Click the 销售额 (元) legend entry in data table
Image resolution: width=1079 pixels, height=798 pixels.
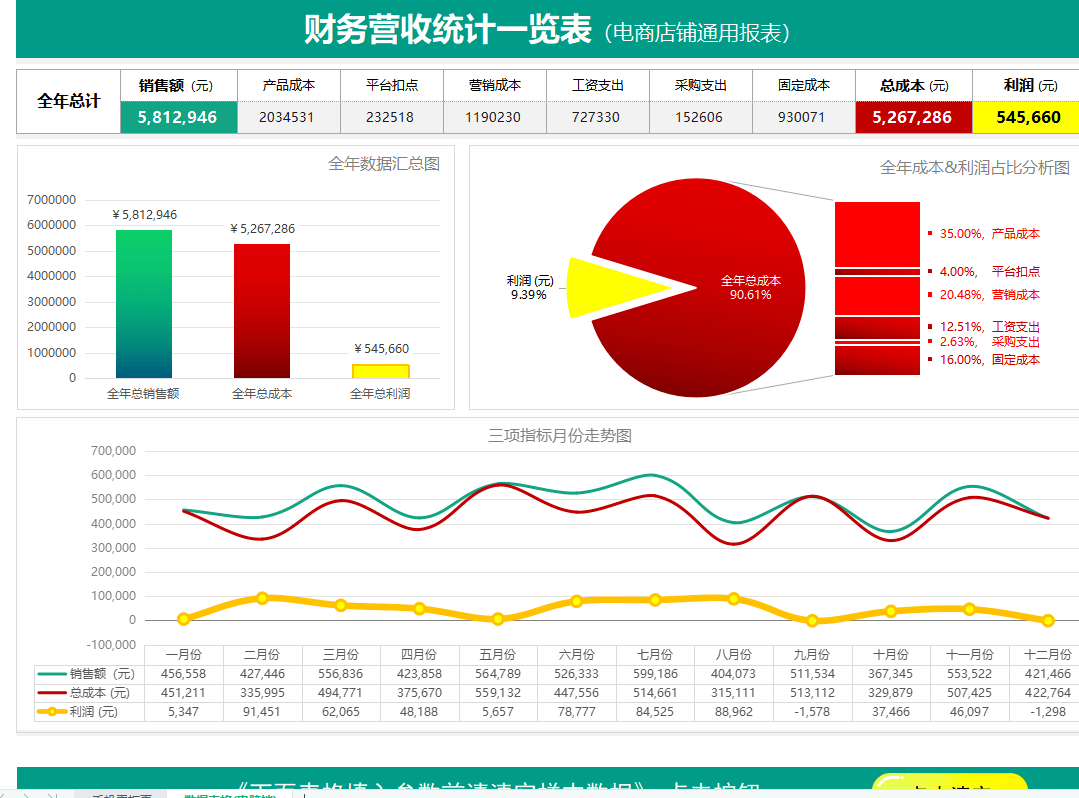(x=89, y=674)
